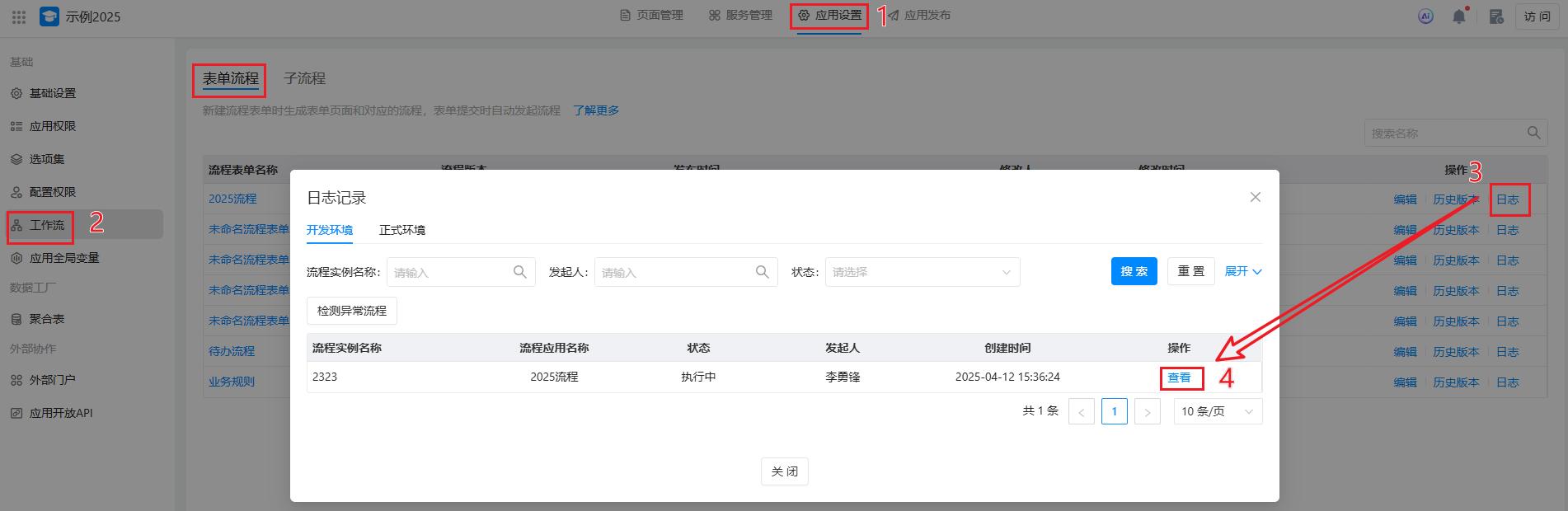Open 聚合表 in the sidebar
Screen dimensions: 1568x511
coord(47,319)
